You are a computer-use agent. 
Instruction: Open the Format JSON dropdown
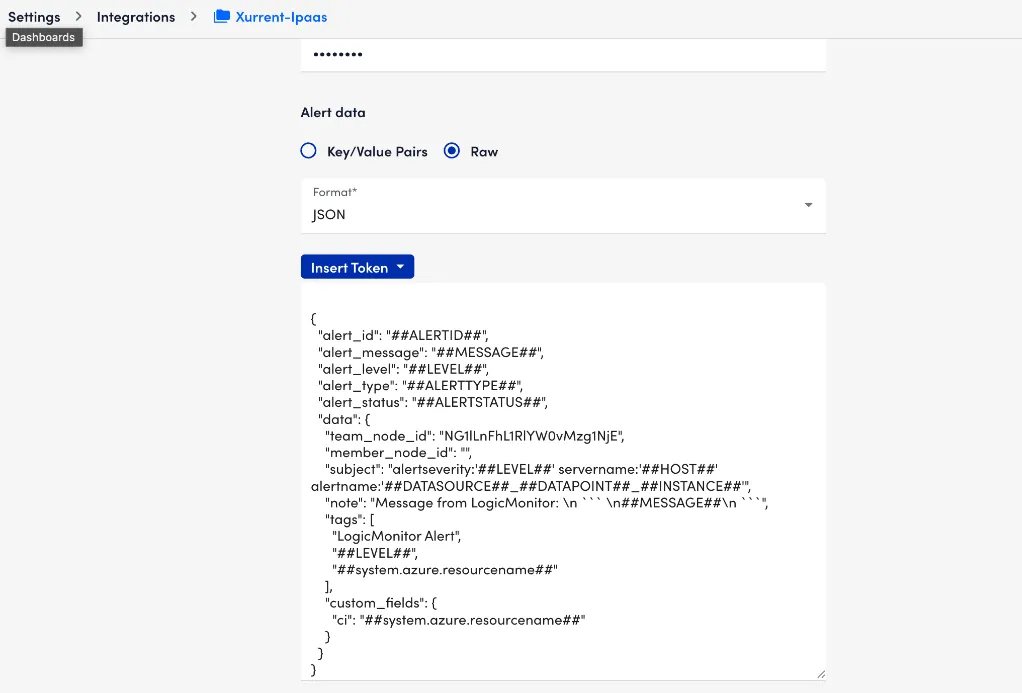(563, 206)
